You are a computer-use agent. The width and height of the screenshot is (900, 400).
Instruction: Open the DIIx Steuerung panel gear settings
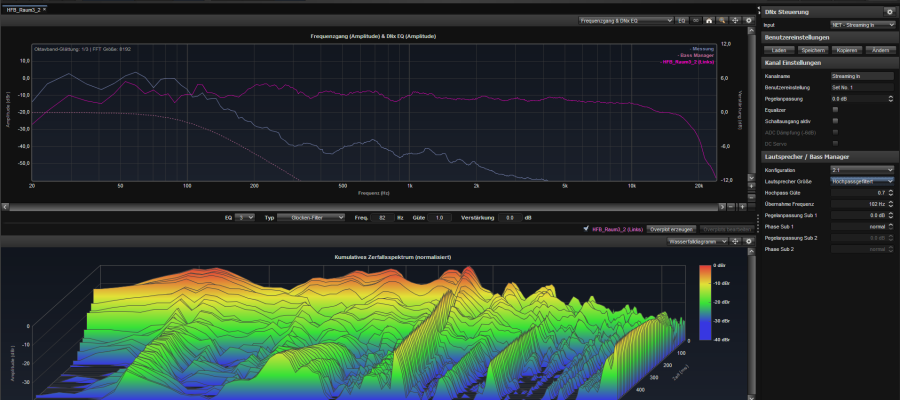pos(890,11)
